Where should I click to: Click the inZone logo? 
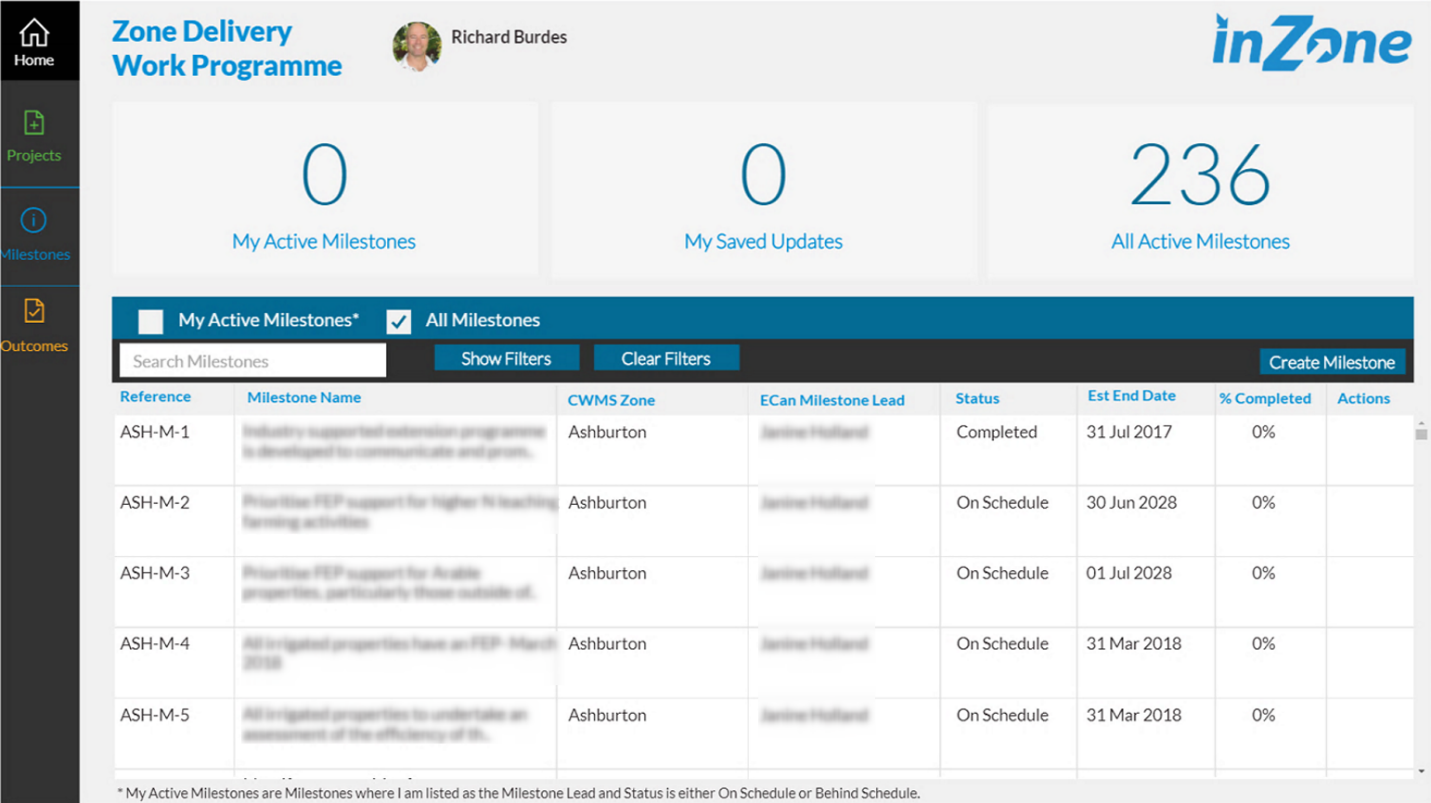click(1312, 43)
